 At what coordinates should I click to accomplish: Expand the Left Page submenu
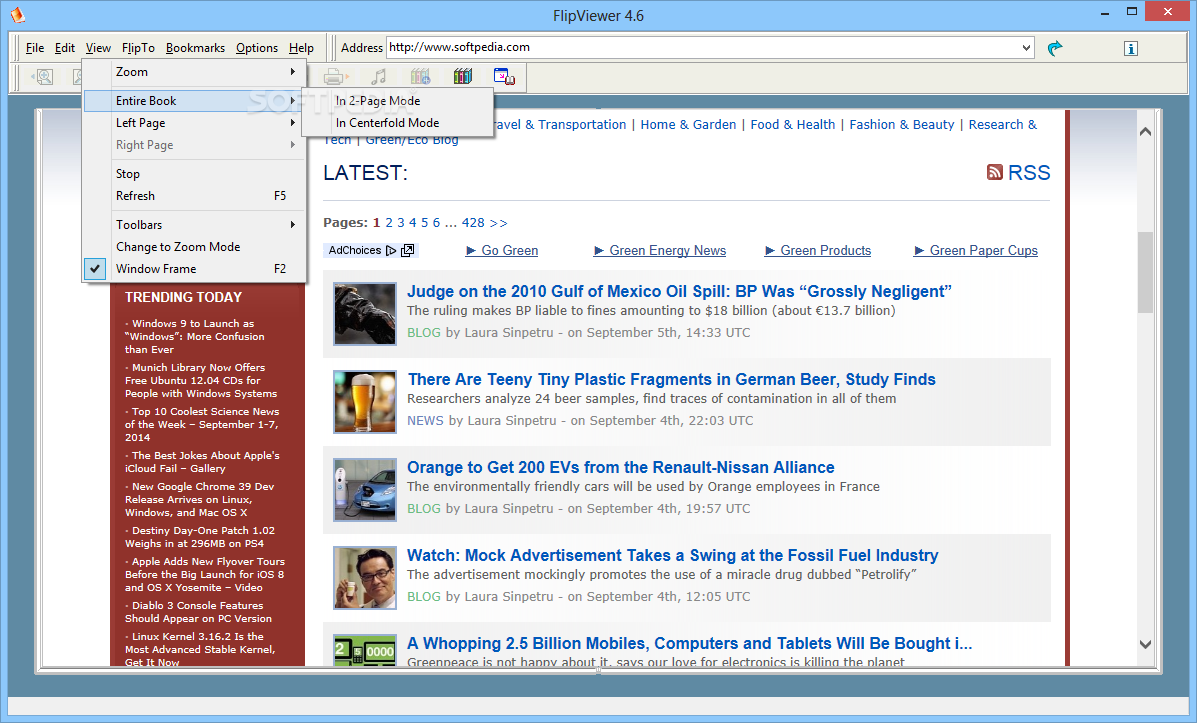pyautogui.click(x=195, y=123)
